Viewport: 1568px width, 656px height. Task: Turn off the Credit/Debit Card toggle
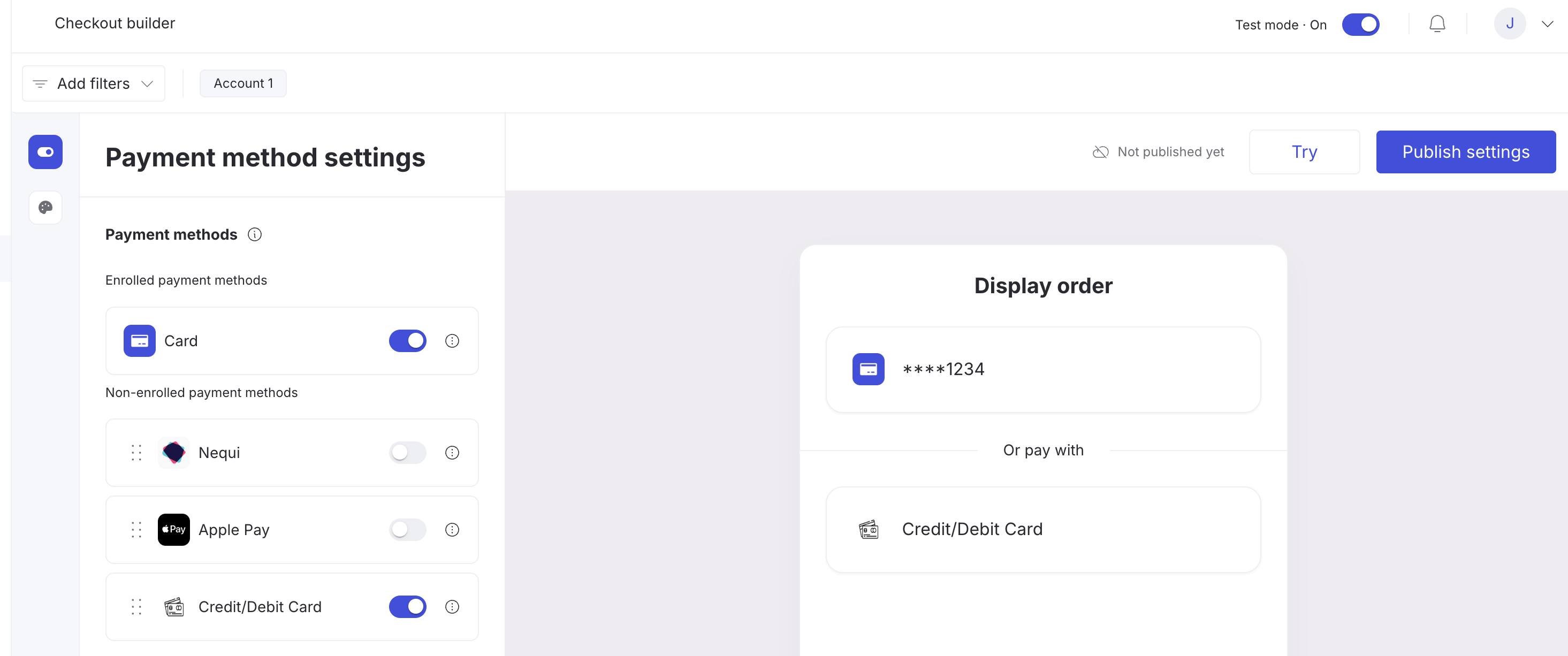[407, 607]
